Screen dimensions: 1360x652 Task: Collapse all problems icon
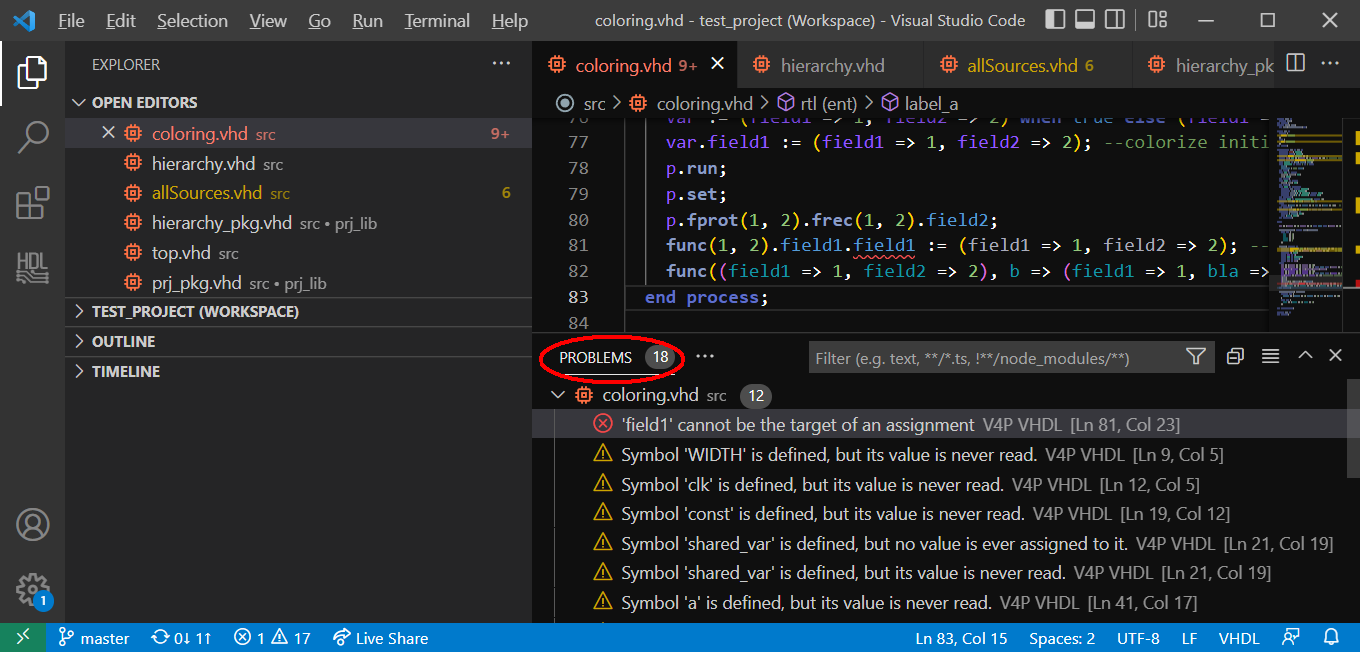[x=1235, y=356]
